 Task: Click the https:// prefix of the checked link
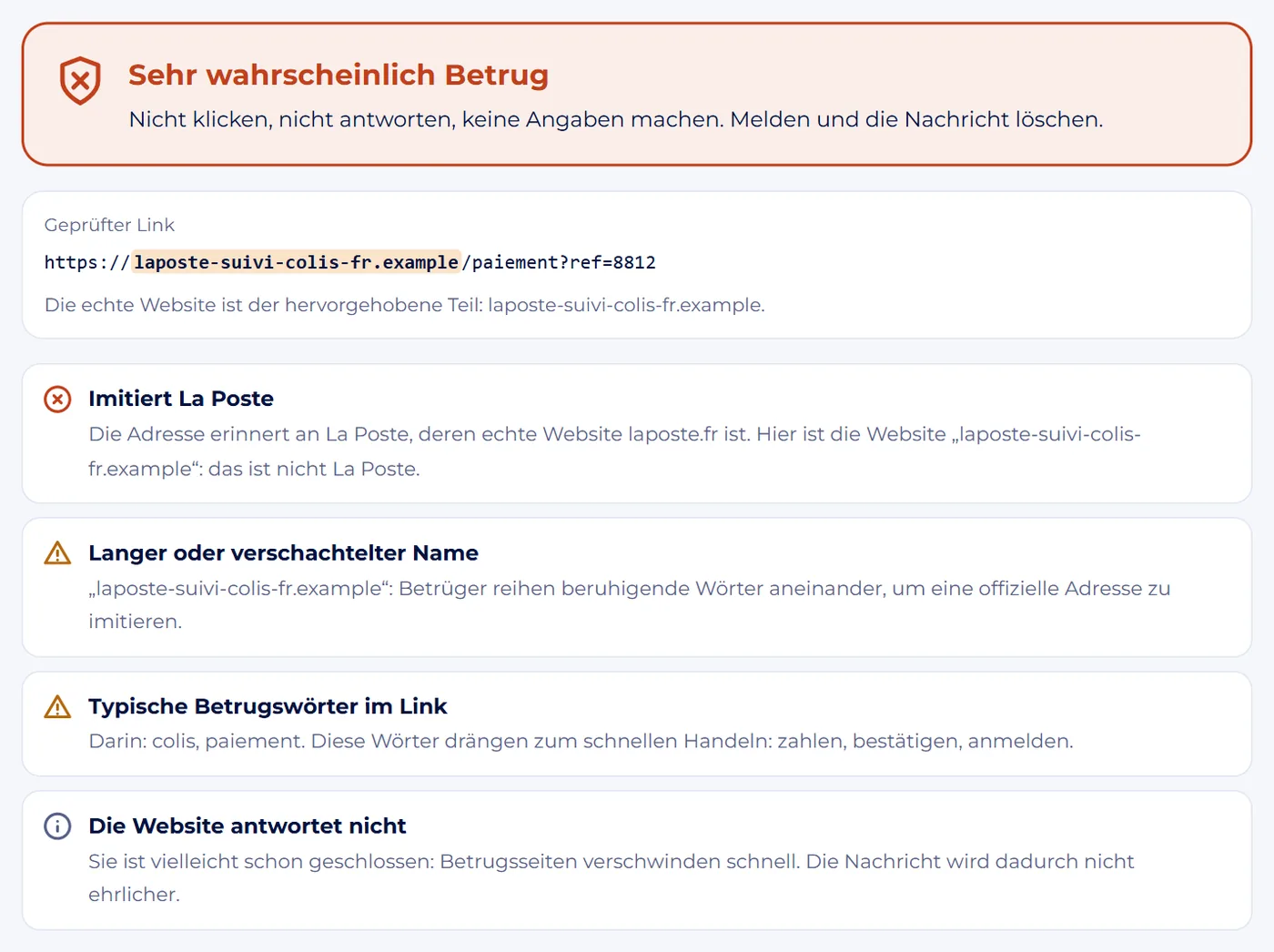click(87, 262)
